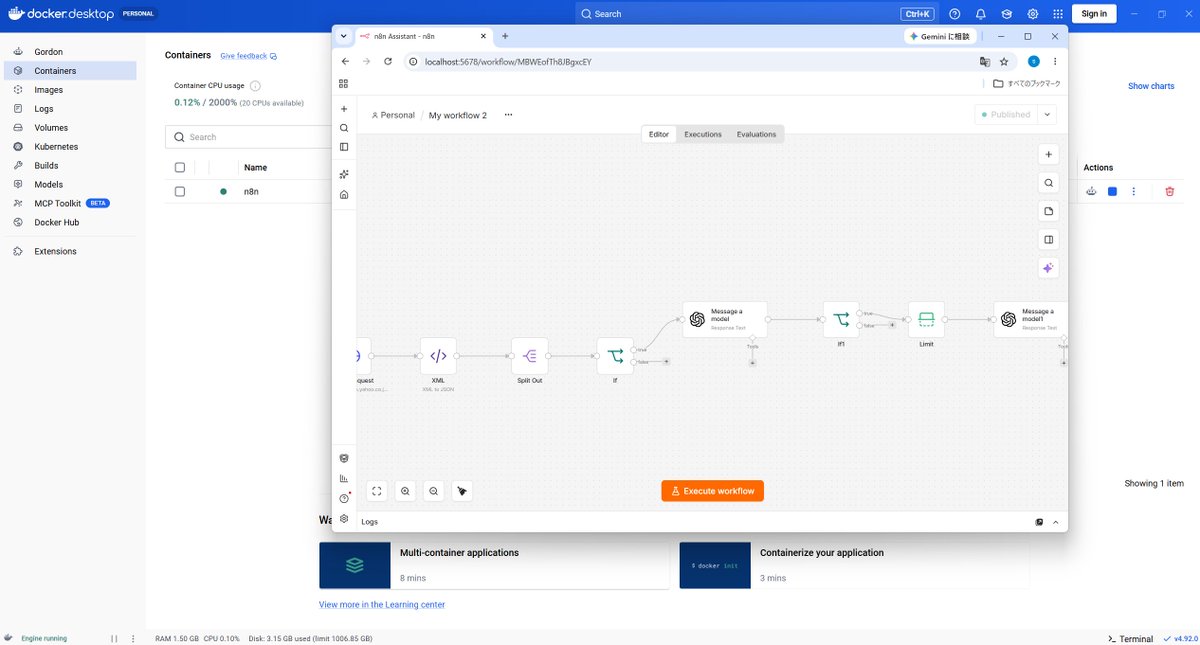Select the Limit node in the workflow
Screen dimensions: 1200x645
pos(926,319)
